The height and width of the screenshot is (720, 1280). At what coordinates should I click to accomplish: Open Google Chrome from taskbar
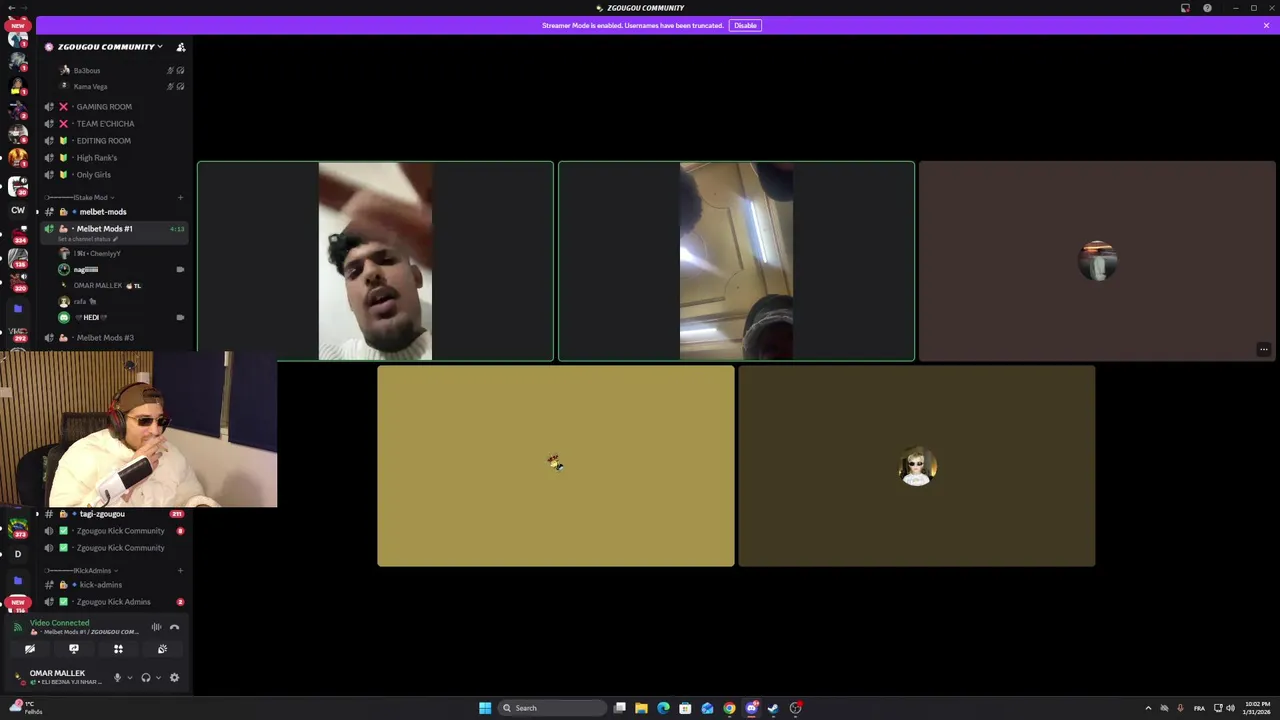(729, 708)
